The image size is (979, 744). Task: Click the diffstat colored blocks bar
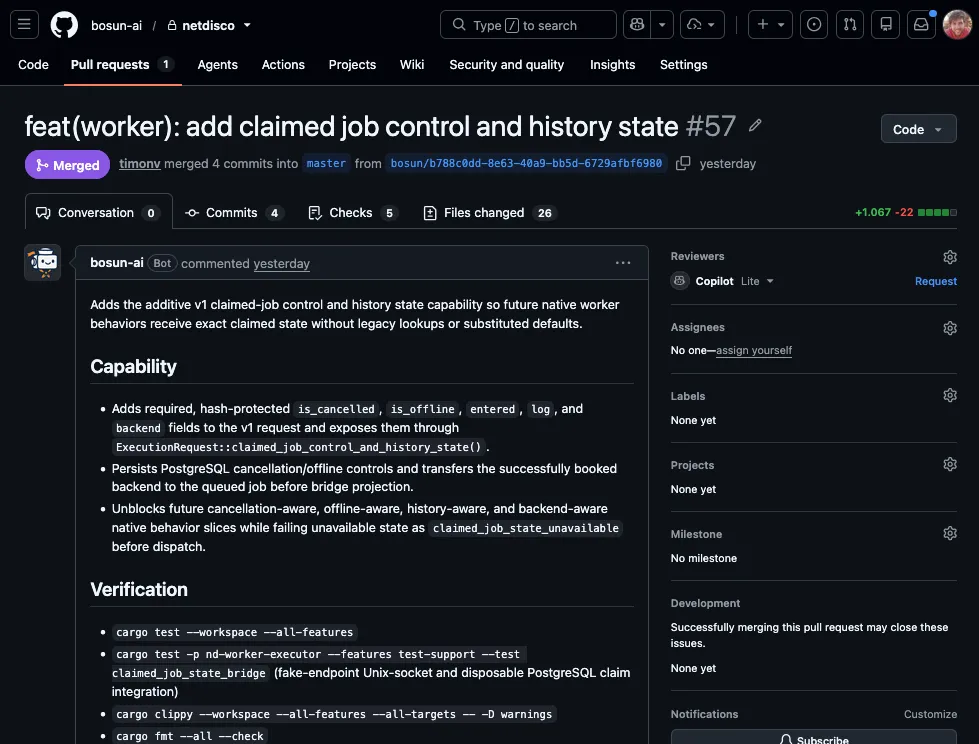[x=937, y=213]
